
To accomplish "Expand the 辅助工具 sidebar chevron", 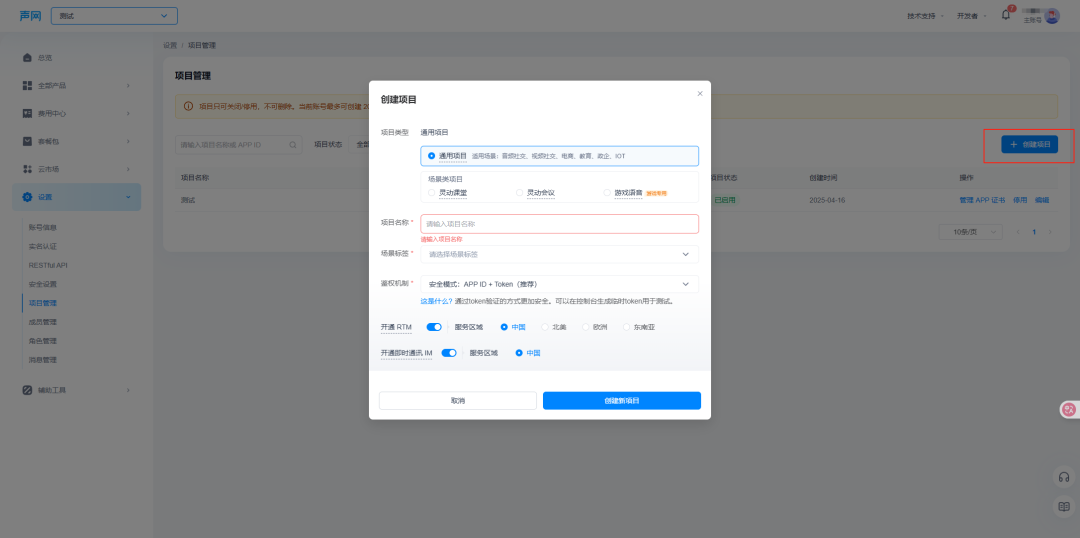I will 128,390.
